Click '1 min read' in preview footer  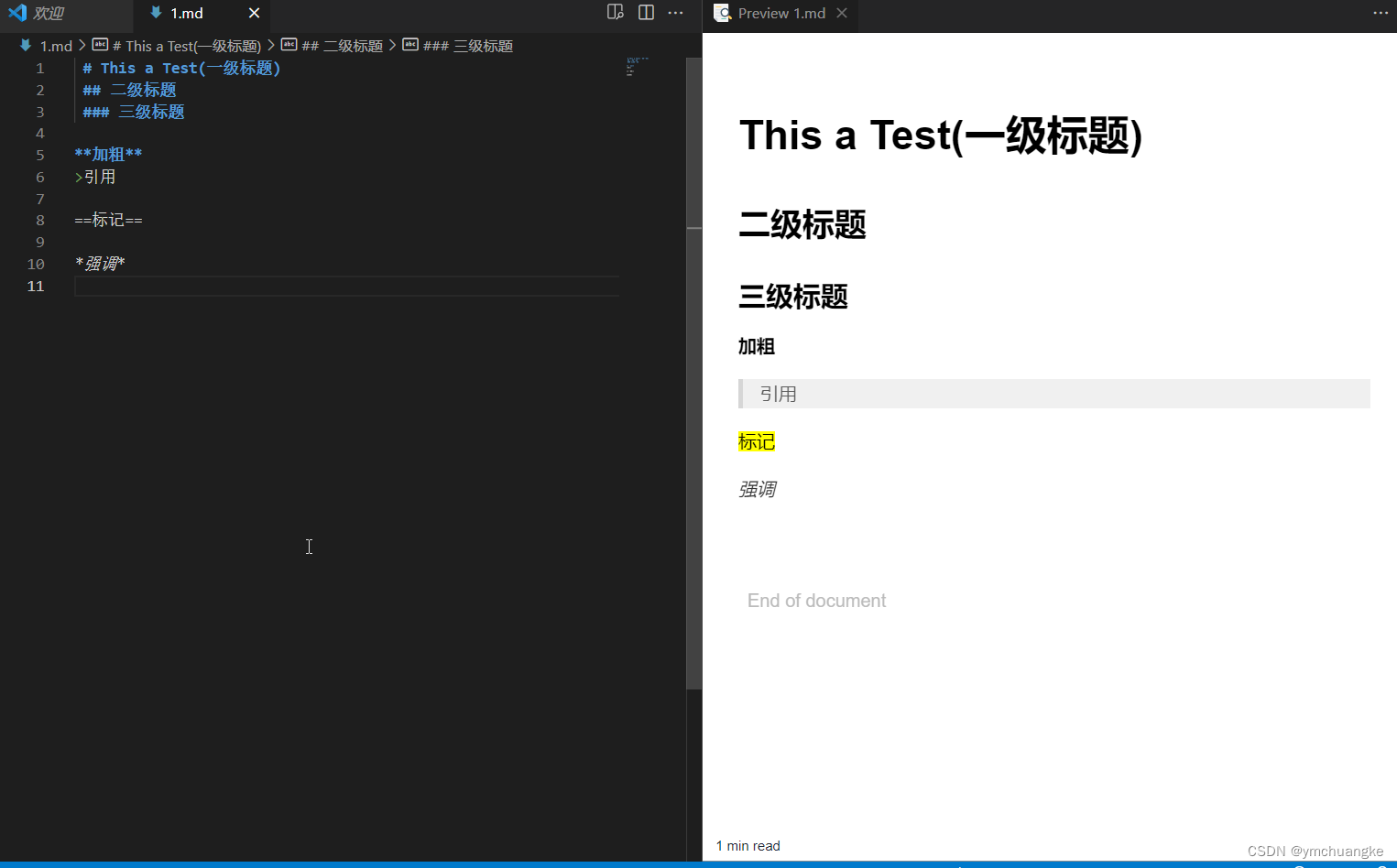(748, 846)
